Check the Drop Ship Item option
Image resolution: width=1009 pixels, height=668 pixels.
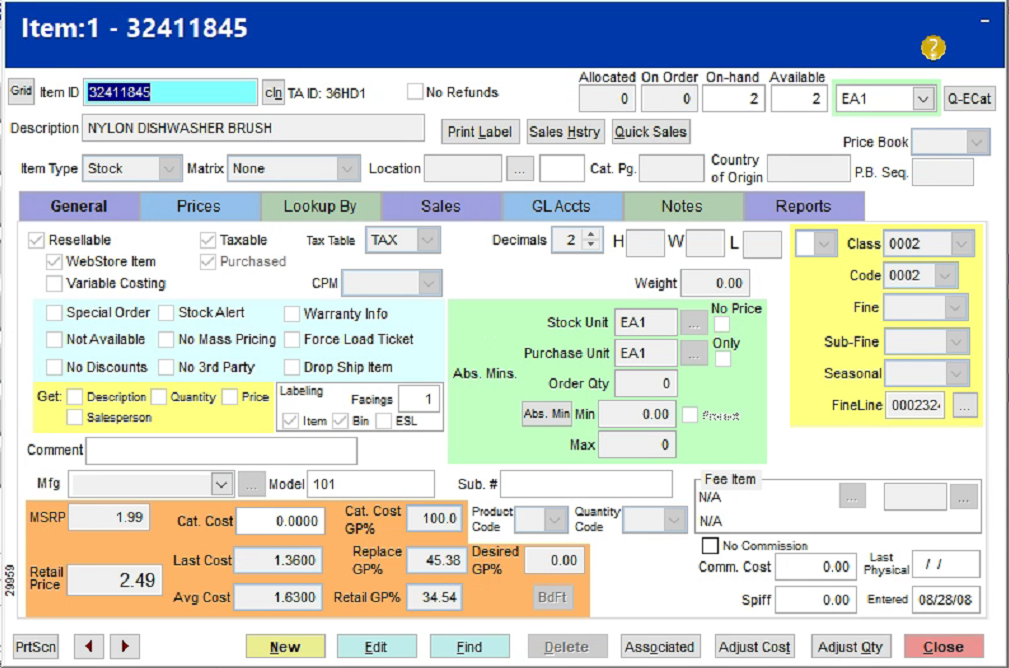(x=291, y=367)
